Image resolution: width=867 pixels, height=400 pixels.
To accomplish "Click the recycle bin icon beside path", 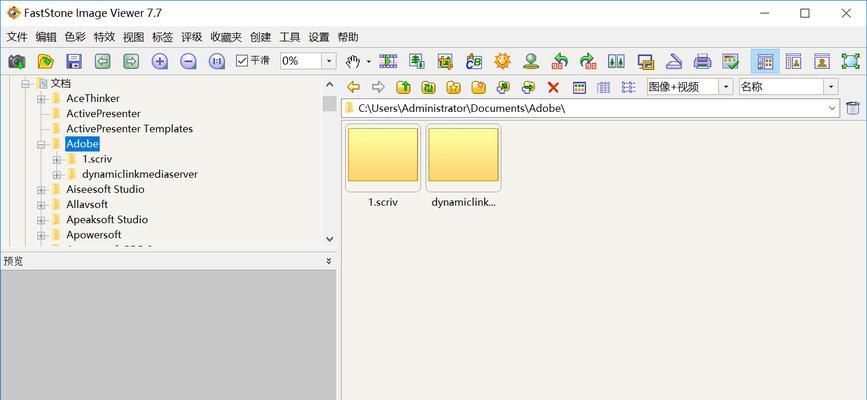I will coord(853,108).
